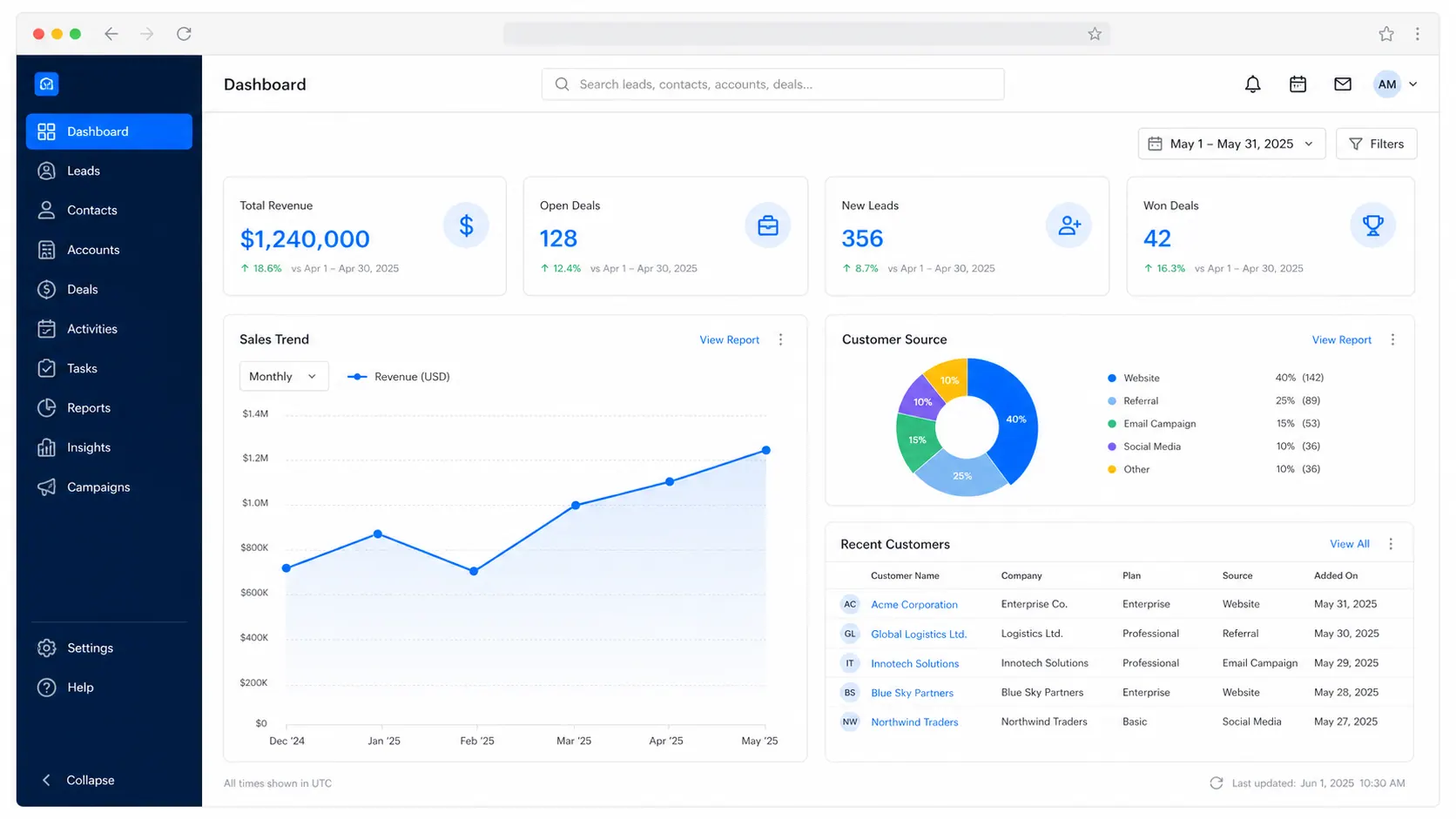Image resolution: width=1456 pixels, height=819 pixels.
Task: Open Acme Corporation customer link
Action: 914,605
